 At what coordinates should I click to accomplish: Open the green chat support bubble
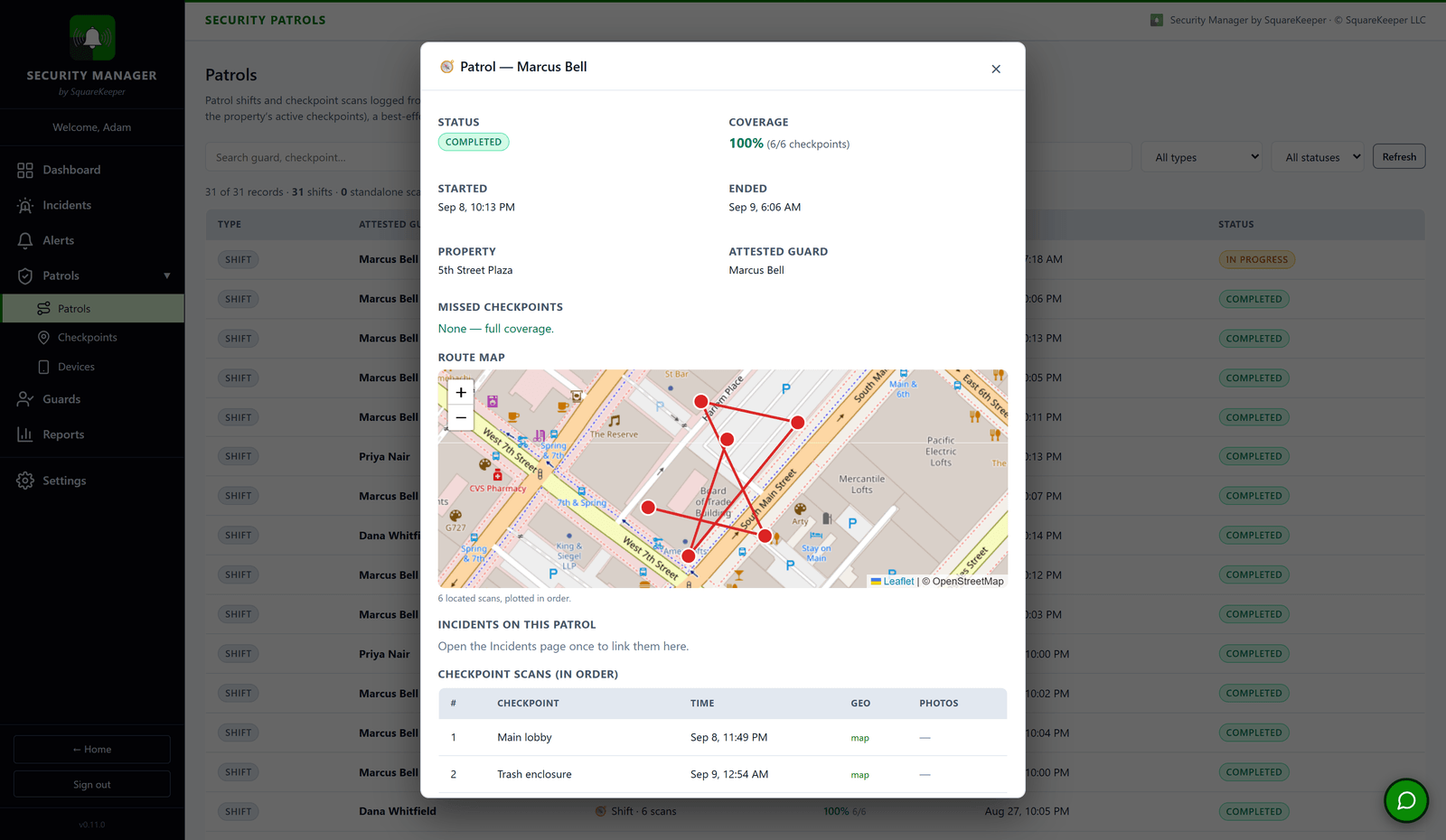pyautogui.click(x=1406, y=800)
